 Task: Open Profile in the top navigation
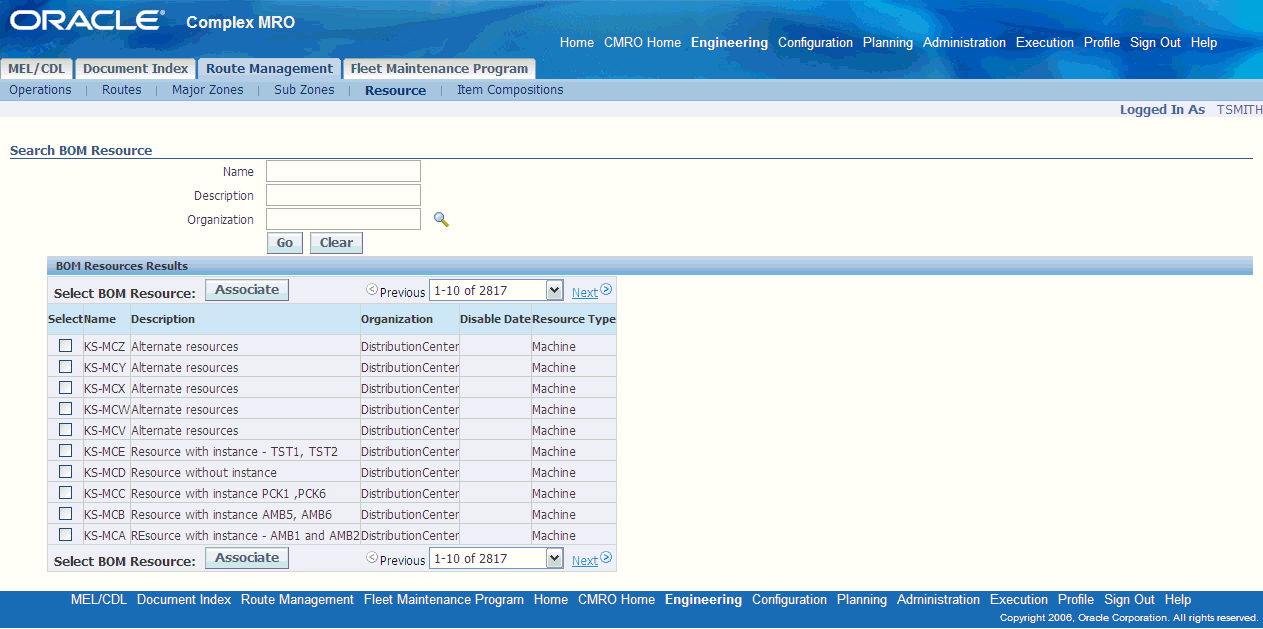(1102, 43)
